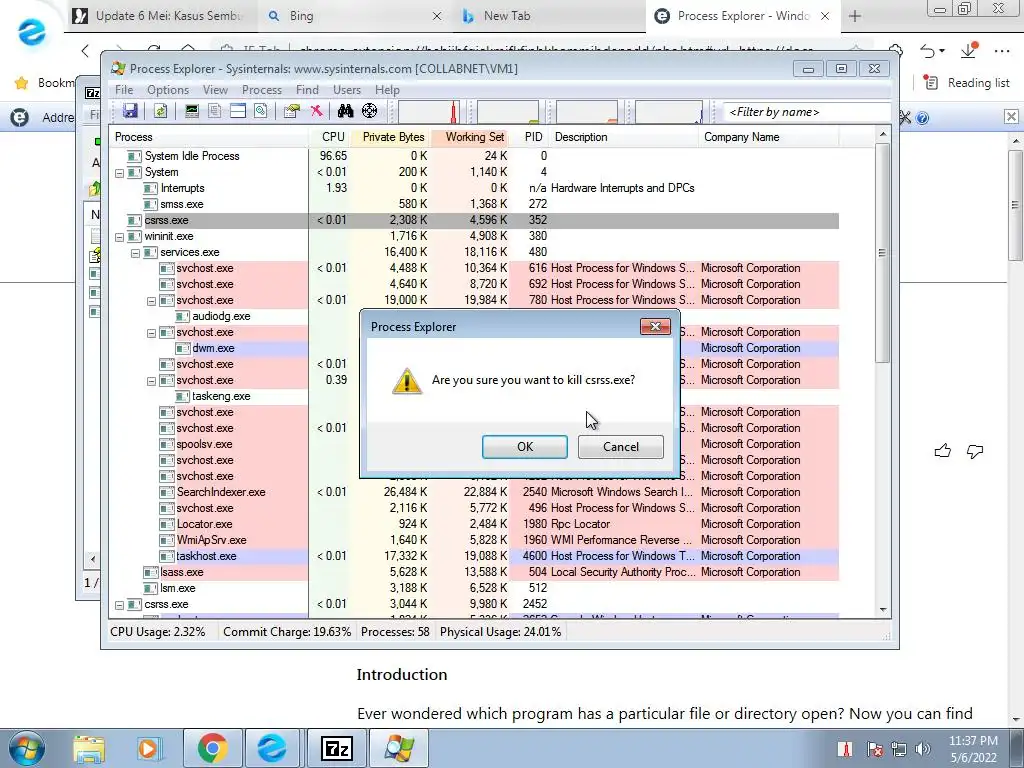Select the SearchIndexer.exe process row

(x=474, y=492)
